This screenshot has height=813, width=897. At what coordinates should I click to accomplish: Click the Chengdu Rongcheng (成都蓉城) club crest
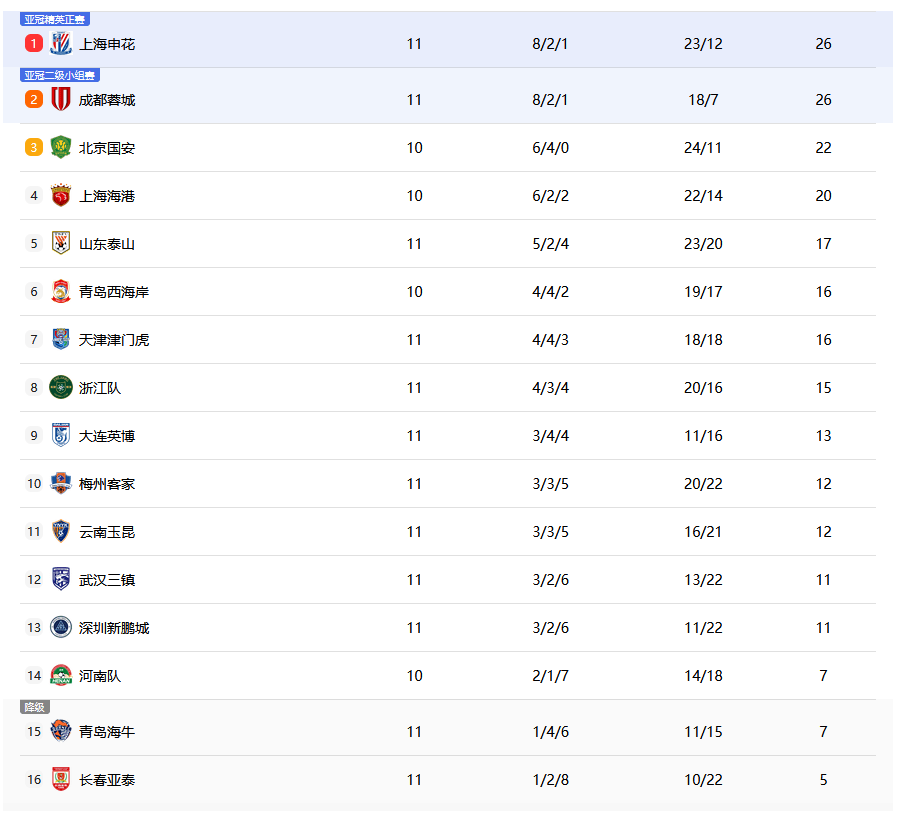pyautogui.click(x=61, y=100)
